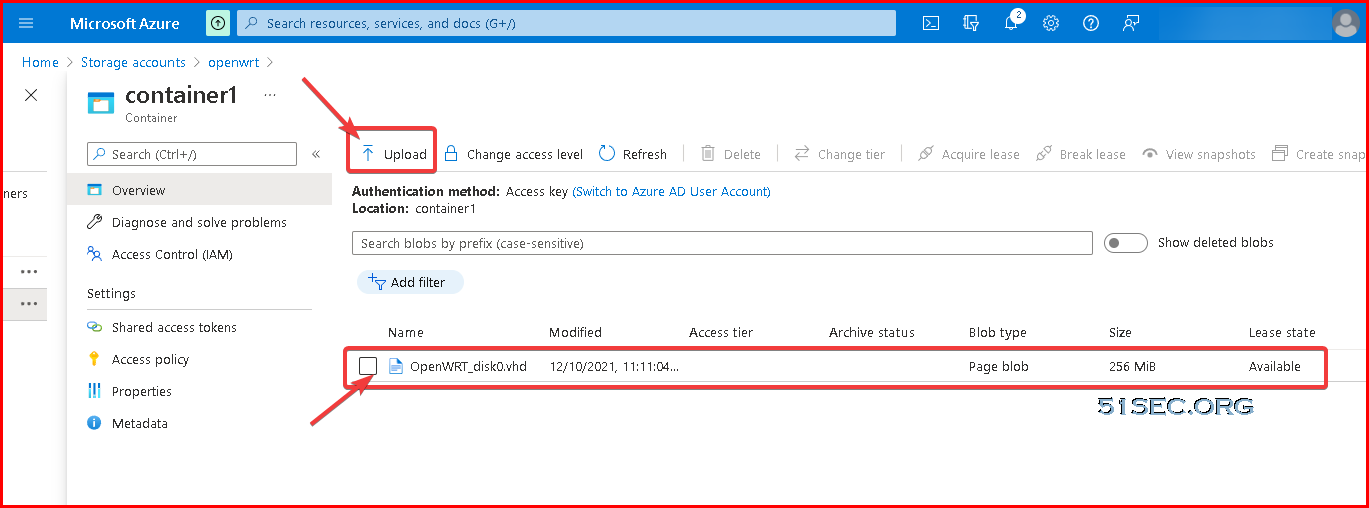Sort by the Name column header

(406, 332)
